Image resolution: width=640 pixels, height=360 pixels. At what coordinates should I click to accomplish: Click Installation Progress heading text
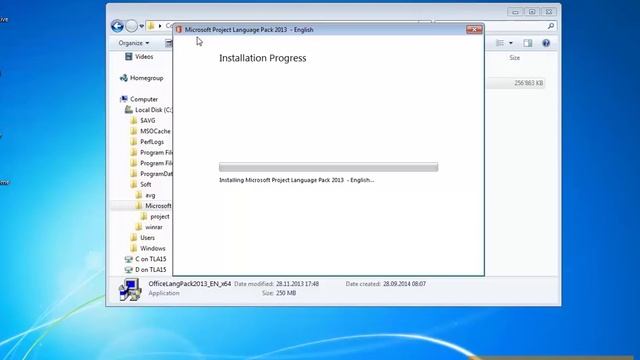(x=262, y=58)
